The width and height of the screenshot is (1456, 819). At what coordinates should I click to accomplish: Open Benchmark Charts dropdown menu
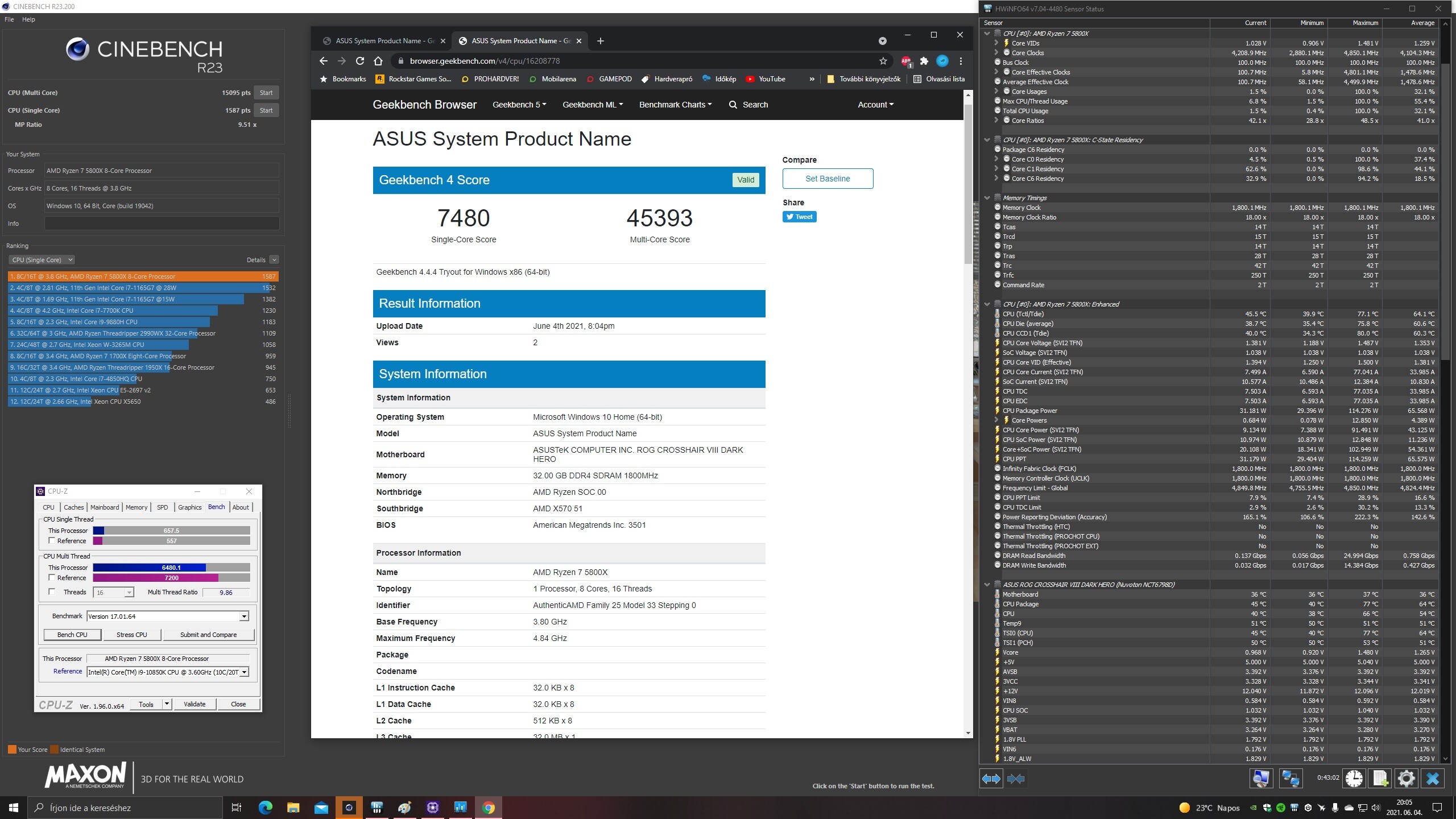click(x=675, y=105)
